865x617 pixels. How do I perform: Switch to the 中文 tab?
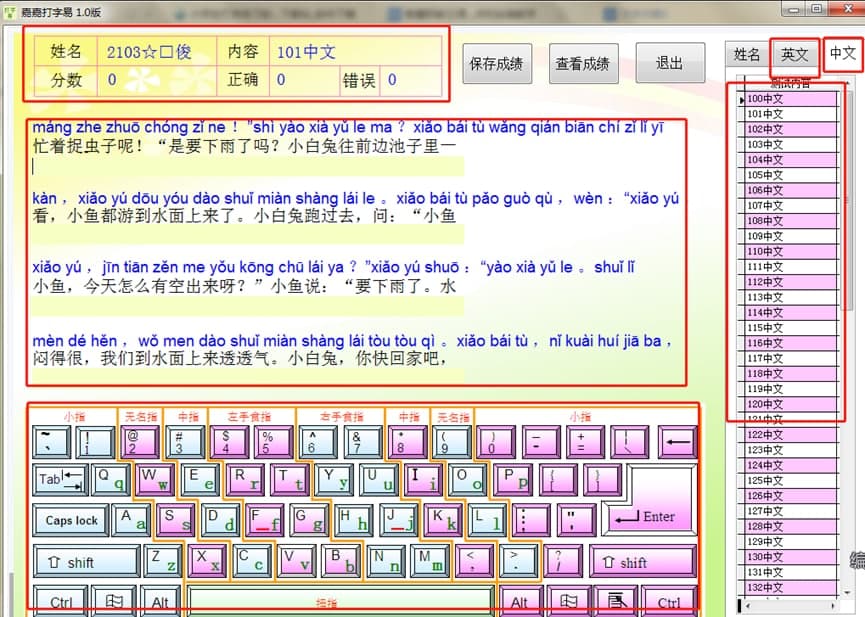click(x=843, y=55)
